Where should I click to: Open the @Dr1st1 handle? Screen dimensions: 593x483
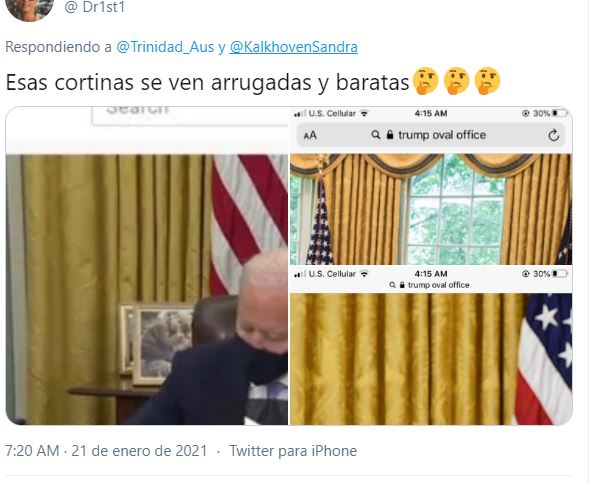[x=95, y=7]
